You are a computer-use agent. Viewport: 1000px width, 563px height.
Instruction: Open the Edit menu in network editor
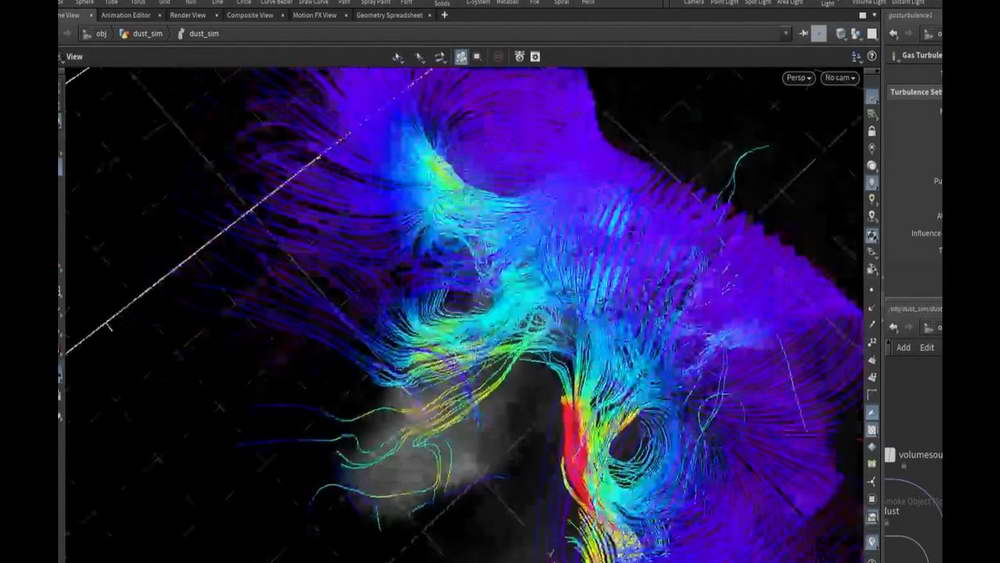tap(927, 347)
